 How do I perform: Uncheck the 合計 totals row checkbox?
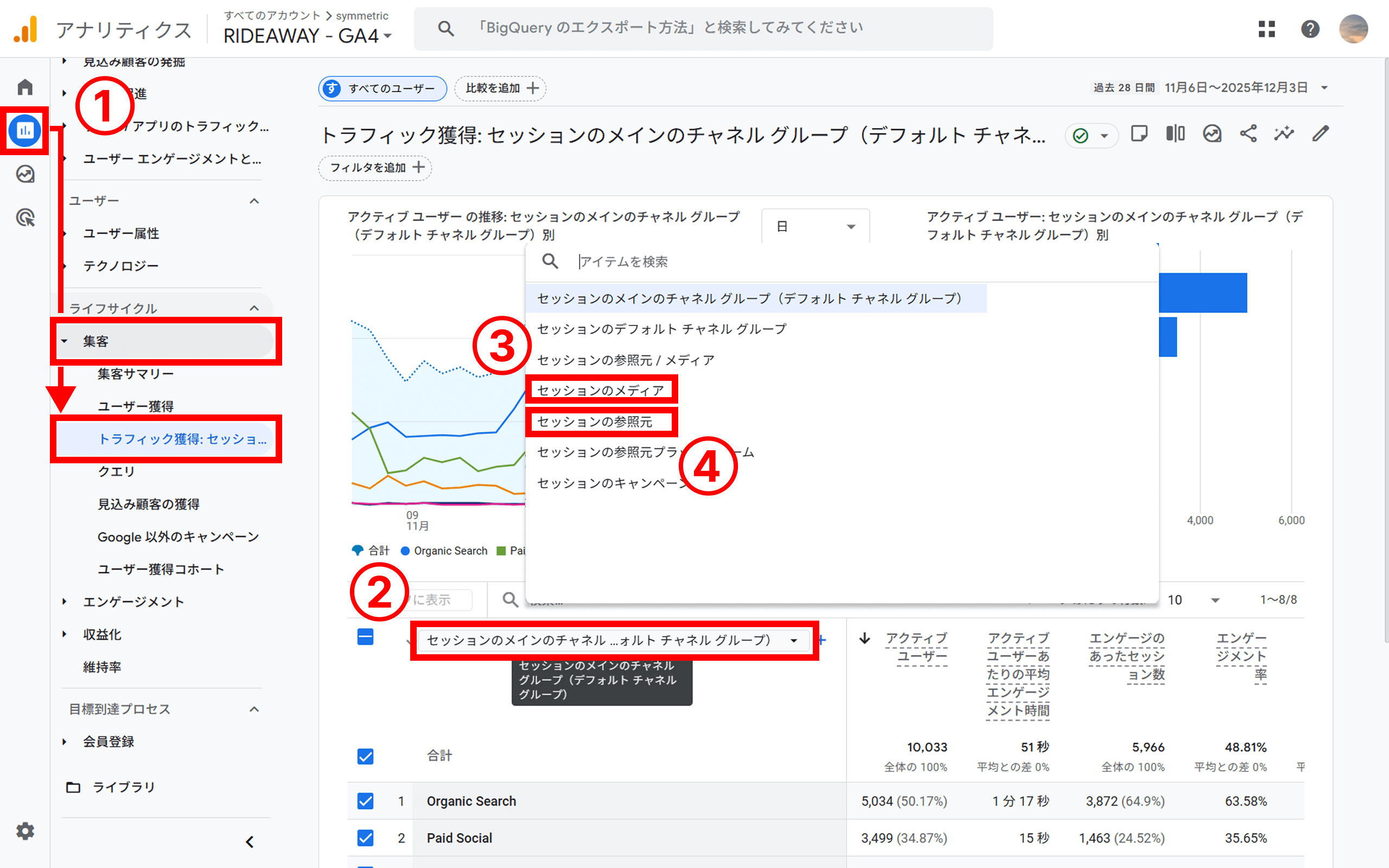pos(365,756)
